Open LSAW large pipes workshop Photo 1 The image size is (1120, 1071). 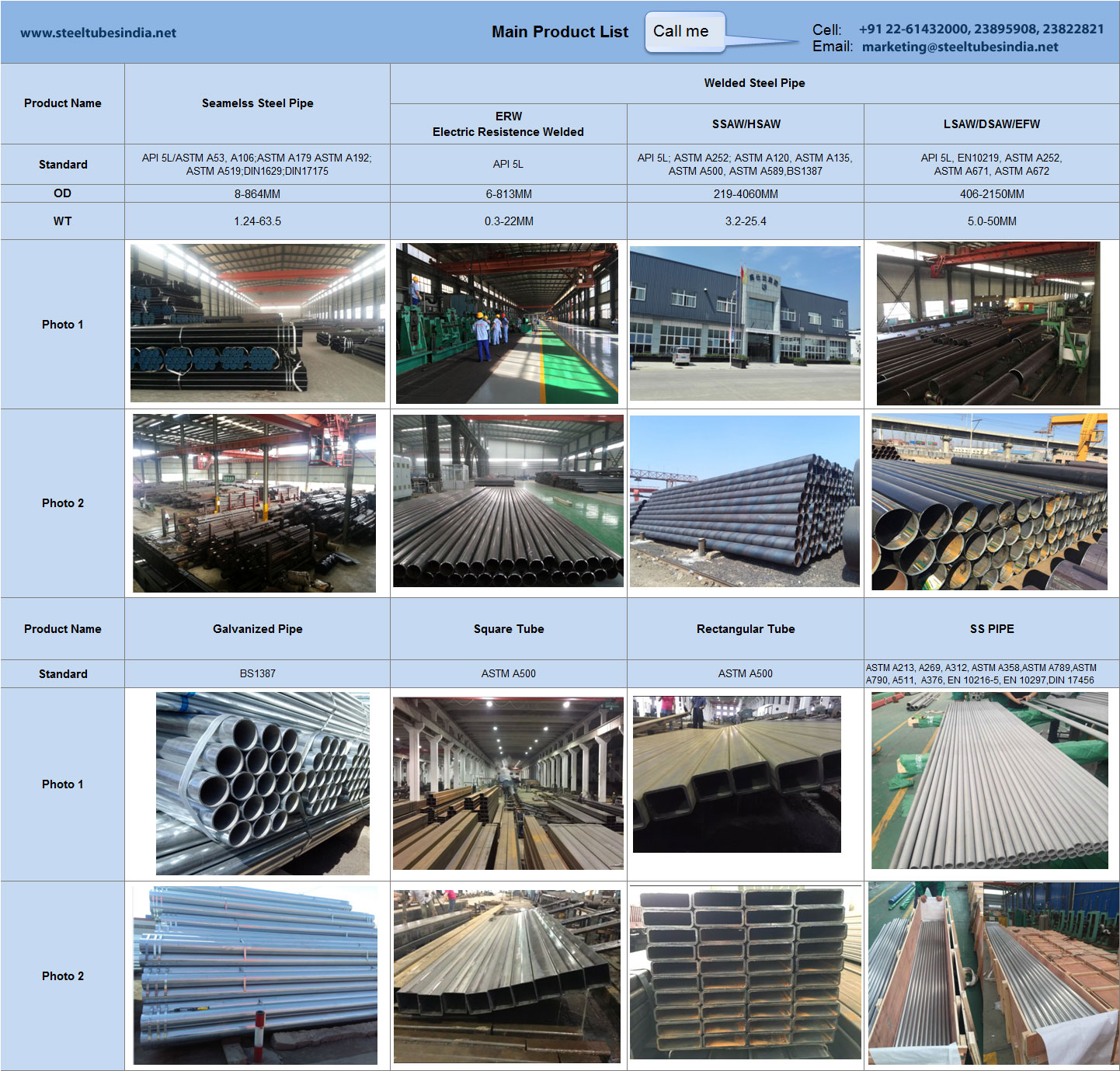tap(988, 323)
